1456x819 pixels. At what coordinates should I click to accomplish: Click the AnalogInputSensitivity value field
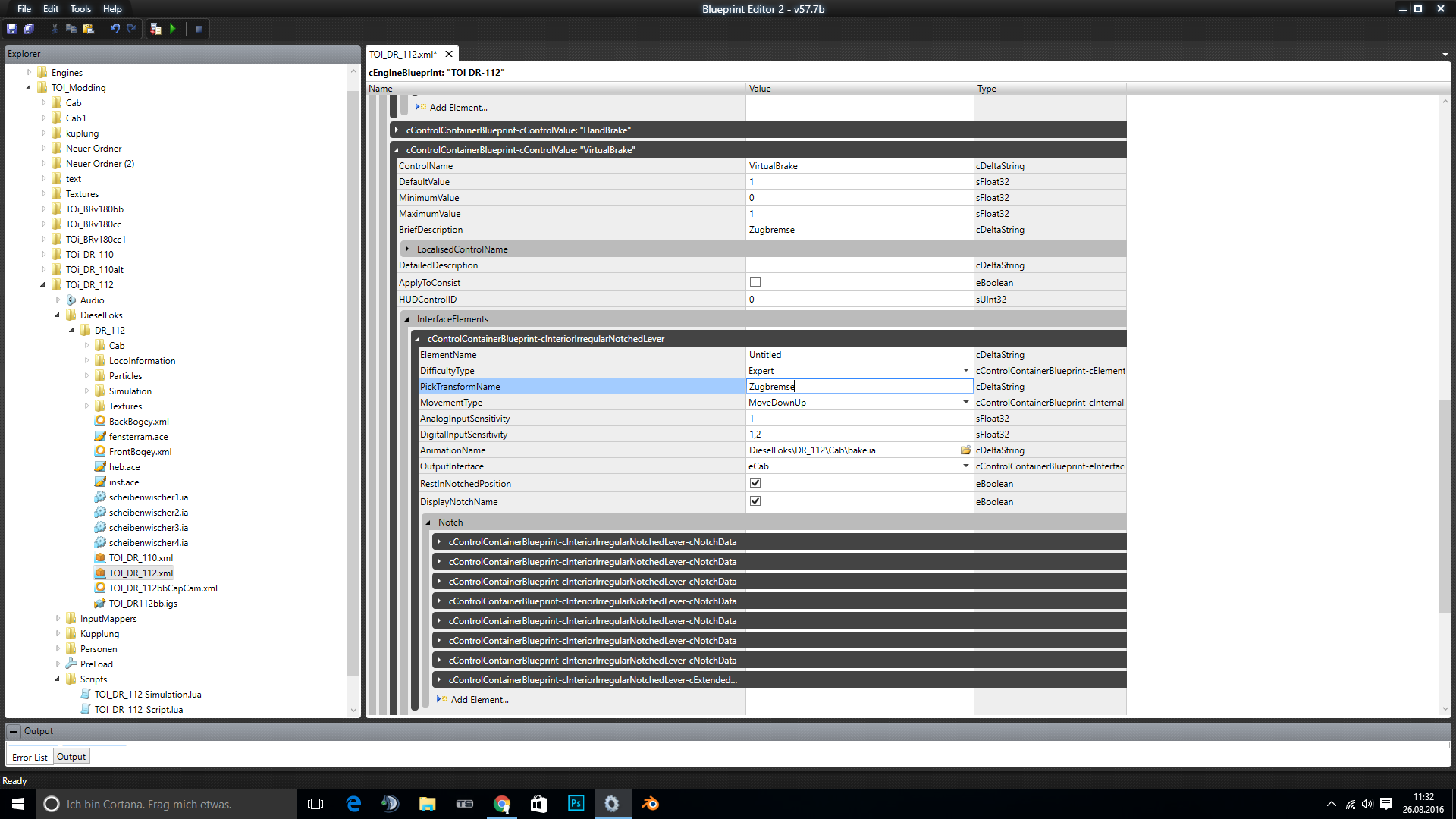point(858,419)
